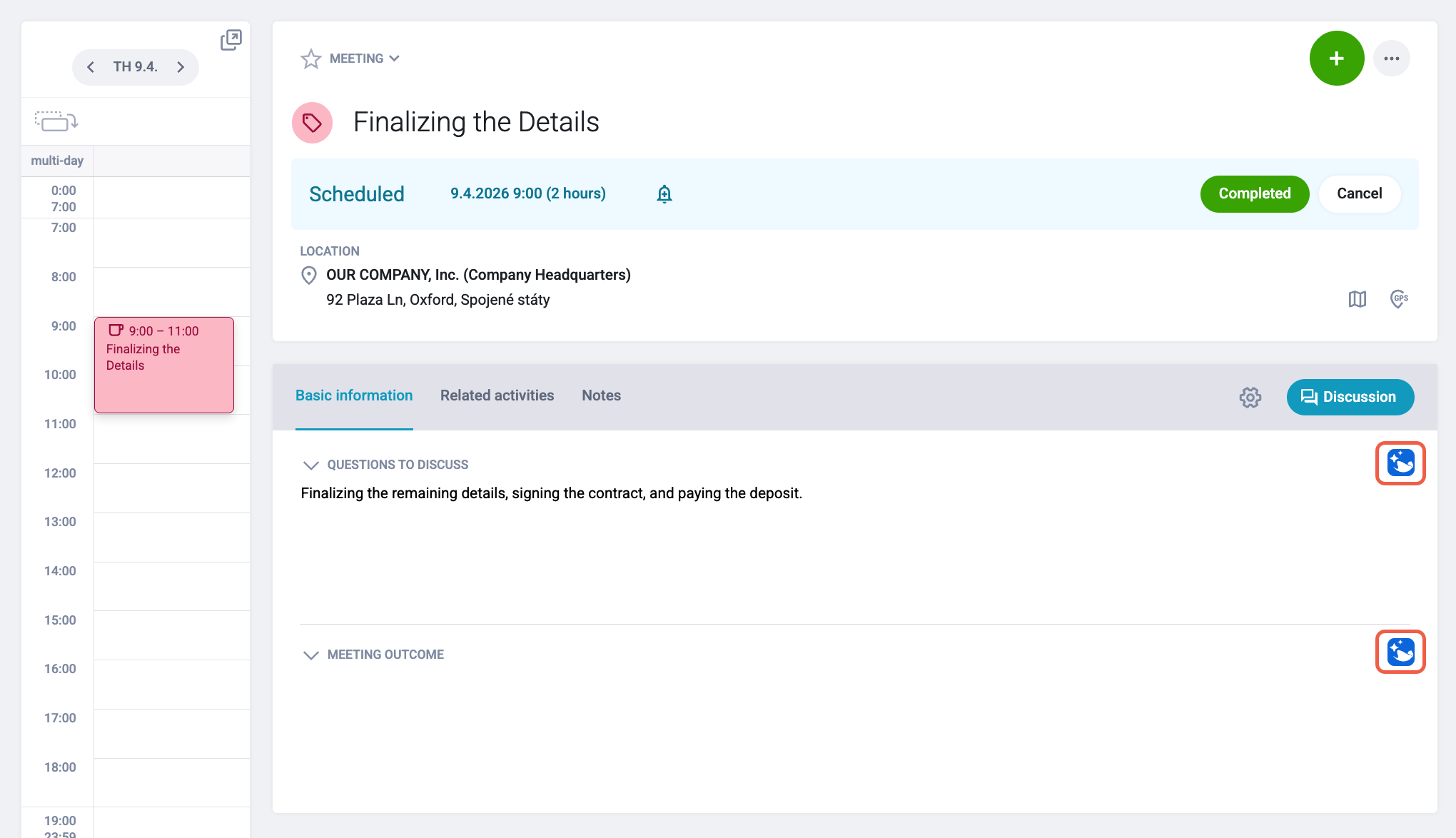Screen dimensions: 1456x838
Task: Click the move-activity dashed rectangle icon
Action: [x=56, y=121]
